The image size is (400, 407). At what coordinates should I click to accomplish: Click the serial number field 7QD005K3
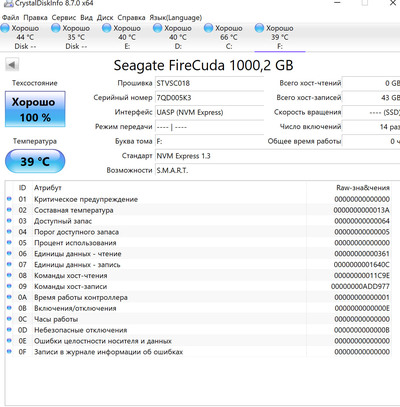point(209,98)
